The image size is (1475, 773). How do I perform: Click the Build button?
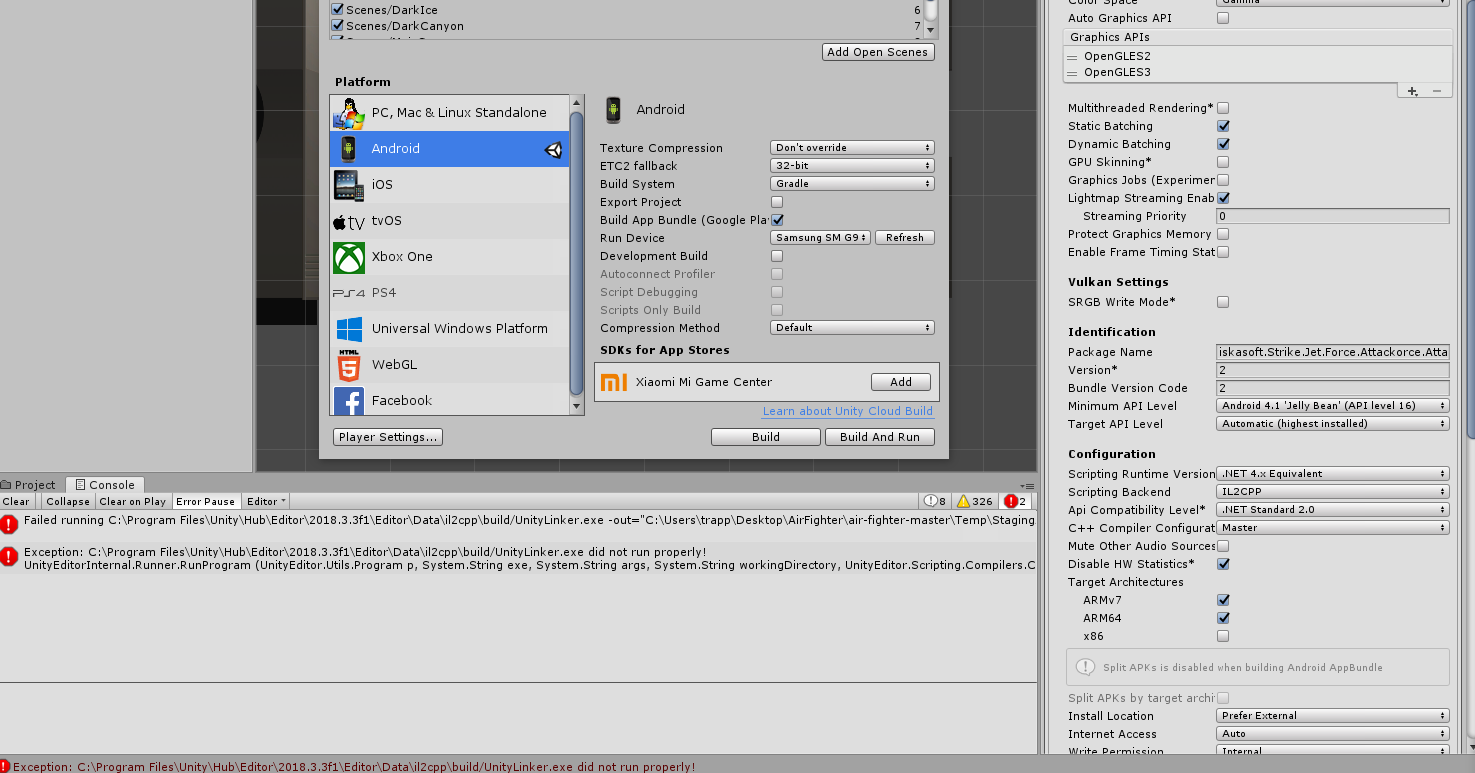pos(766,437)
